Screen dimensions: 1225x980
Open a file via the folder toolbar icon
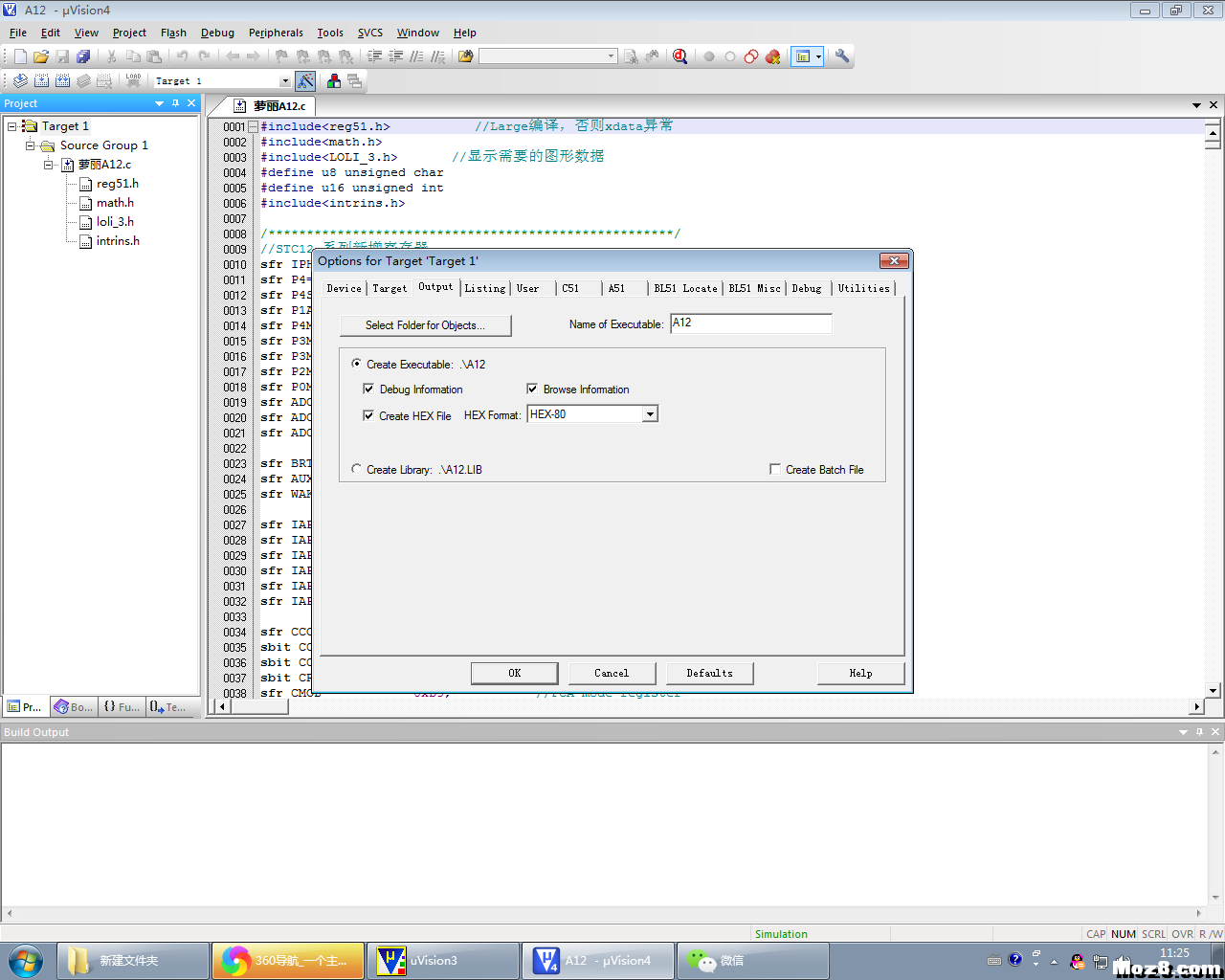tap(41, 56)
